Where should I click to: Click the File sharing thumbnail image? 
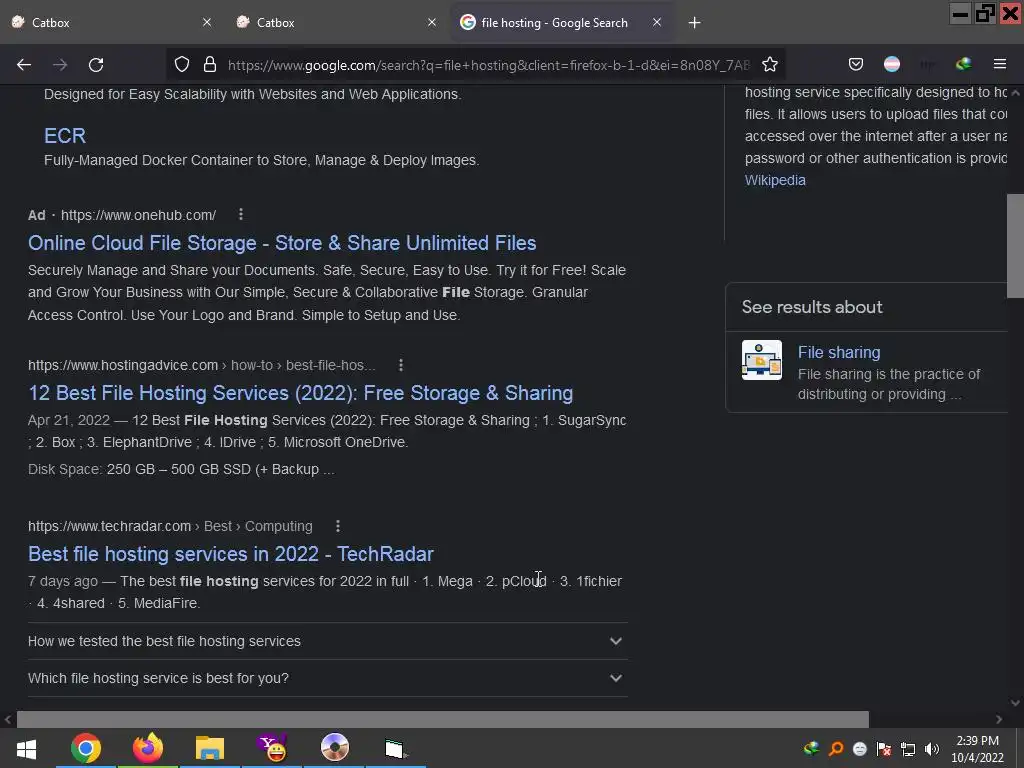click(761, 360)
